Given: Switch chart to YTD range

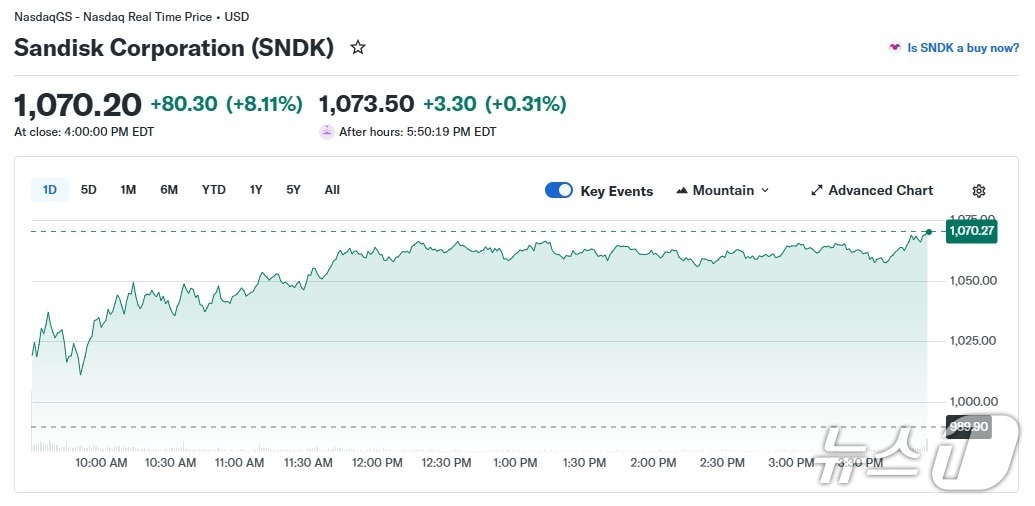Looking at the screenshot, I should point(213,190).
